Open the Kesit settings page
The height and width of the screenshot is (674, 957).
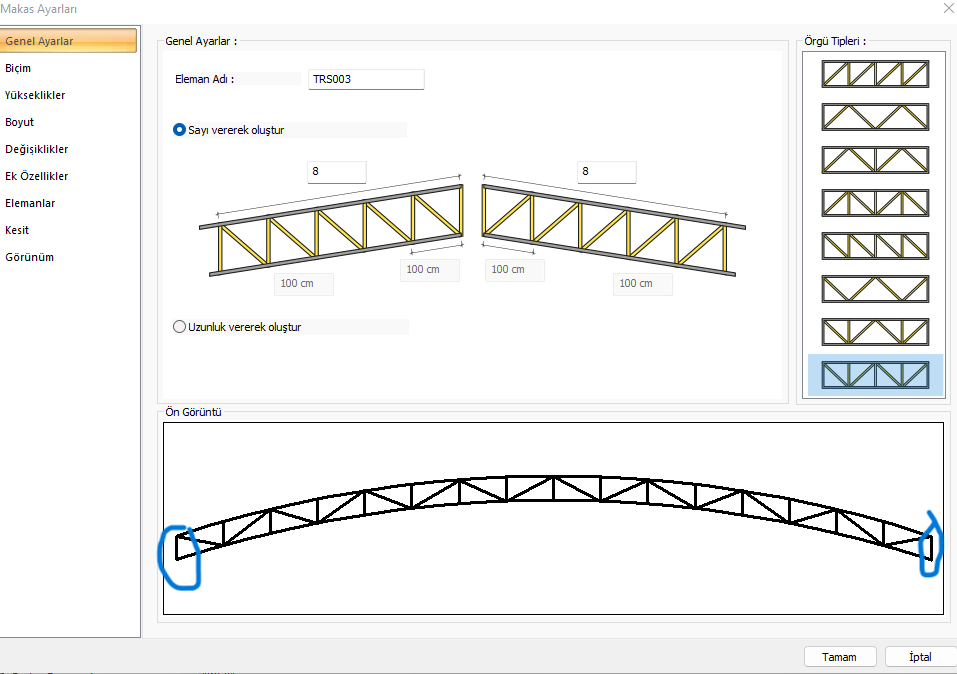[x=17, y=230]
